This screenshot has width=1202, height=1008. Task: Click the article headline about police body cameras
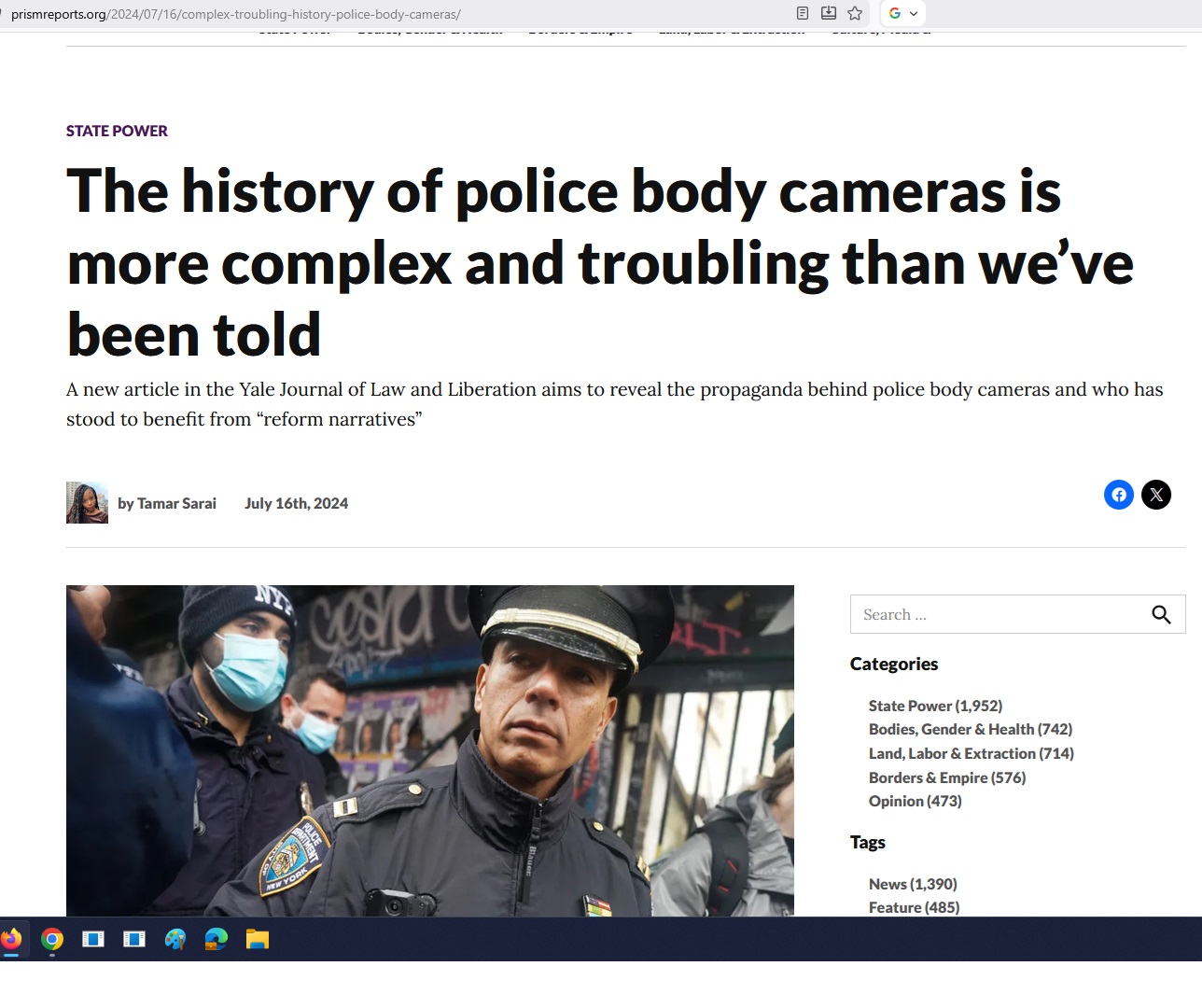600,262
